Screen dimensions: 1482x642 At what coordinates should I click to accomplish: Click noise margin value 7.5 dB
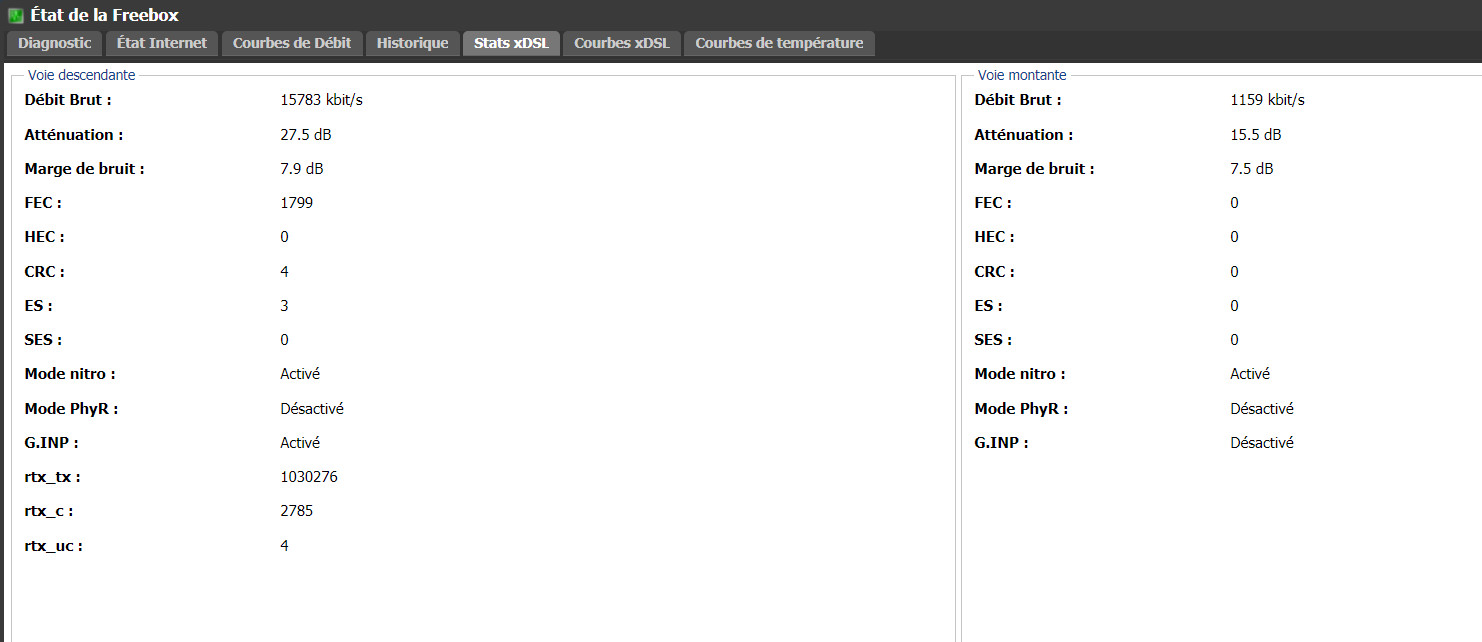(1252, 169)
